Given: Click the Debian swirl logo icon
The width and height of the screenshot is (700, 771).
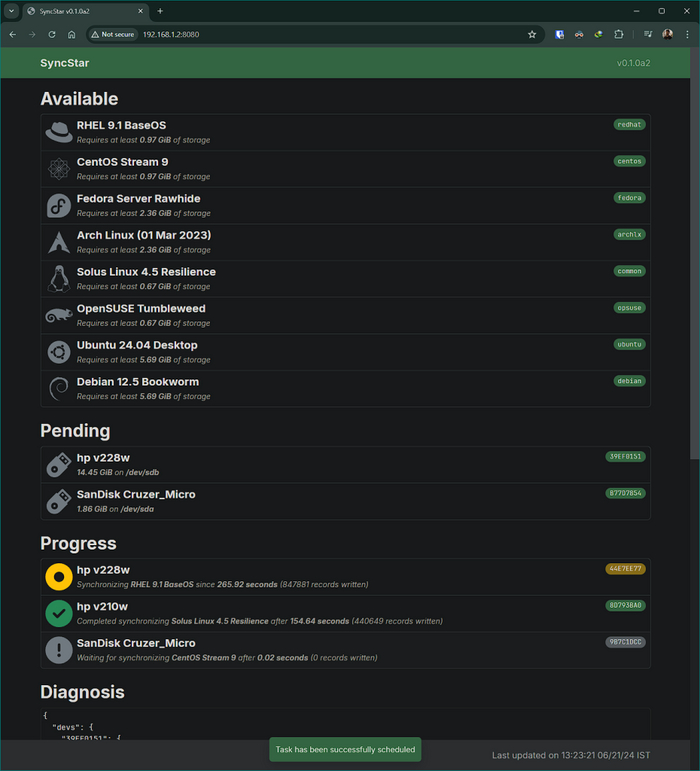Looking at the screenshot, I should pos(59,388).
